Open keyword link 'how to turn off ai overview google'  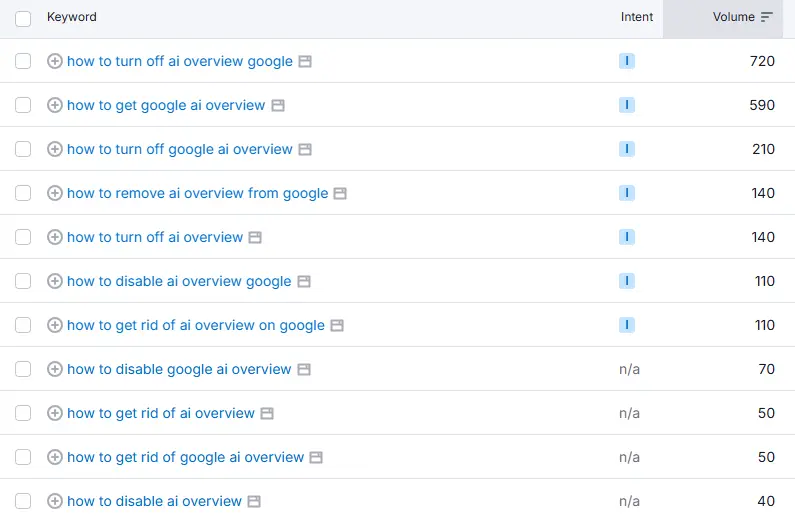tap(180, 62)
